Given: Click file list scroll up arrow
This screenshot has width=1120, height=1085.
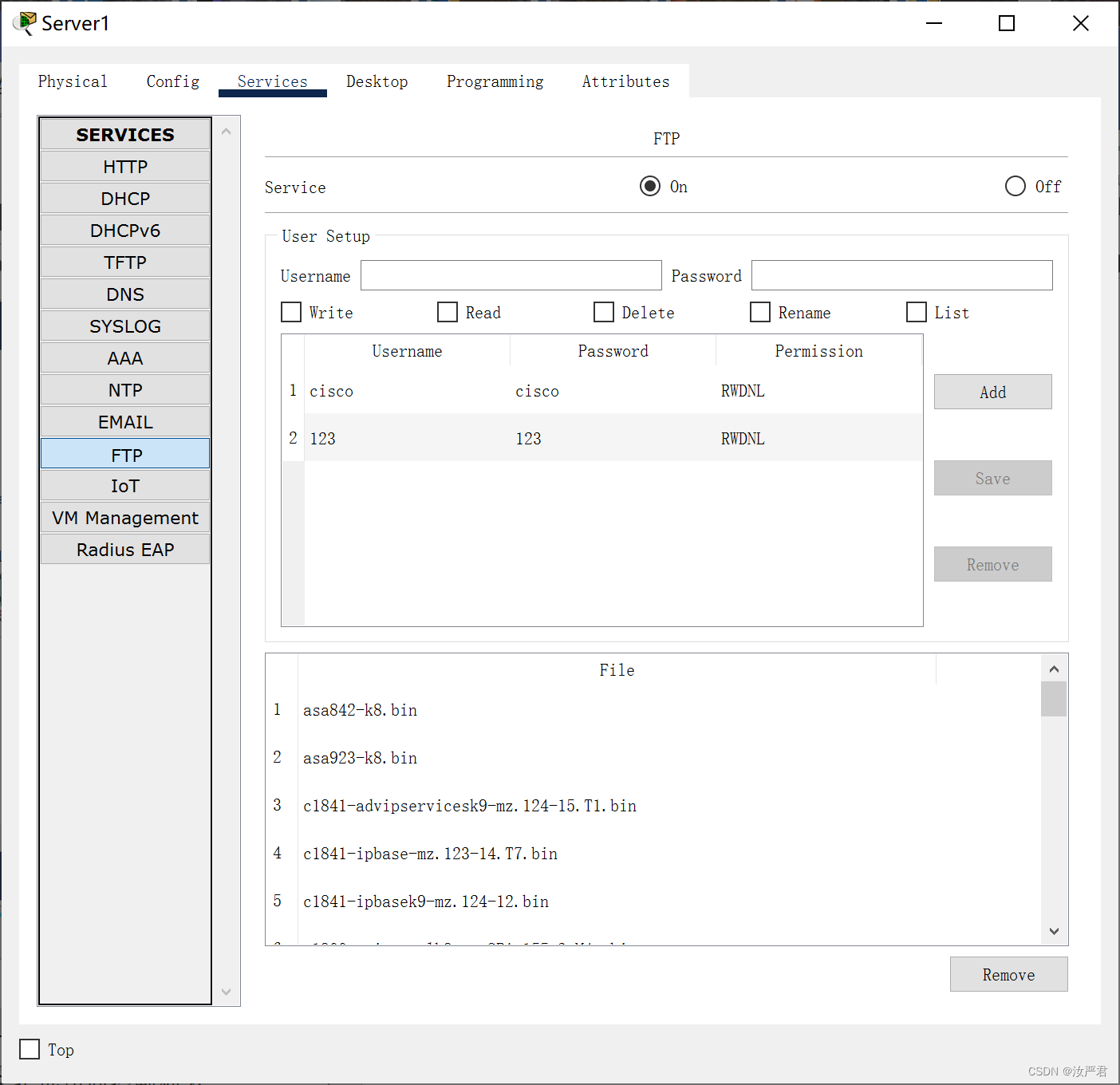Looking at the screenshot, I should (1054, 669).
